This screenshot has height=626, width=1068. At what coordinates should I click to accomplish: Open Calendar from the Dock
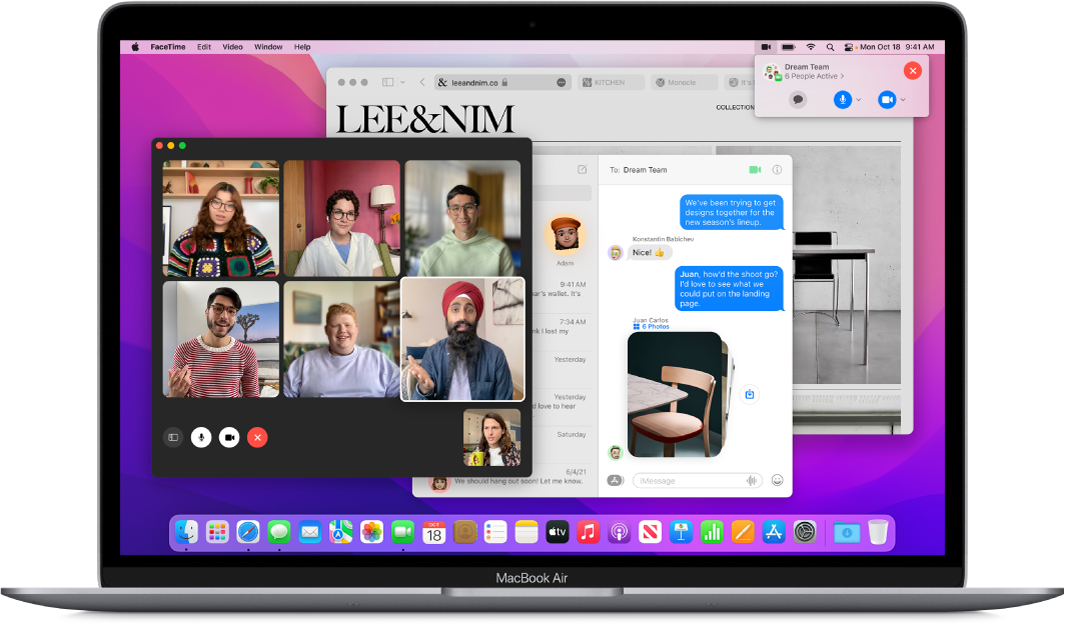click(434, 532)
